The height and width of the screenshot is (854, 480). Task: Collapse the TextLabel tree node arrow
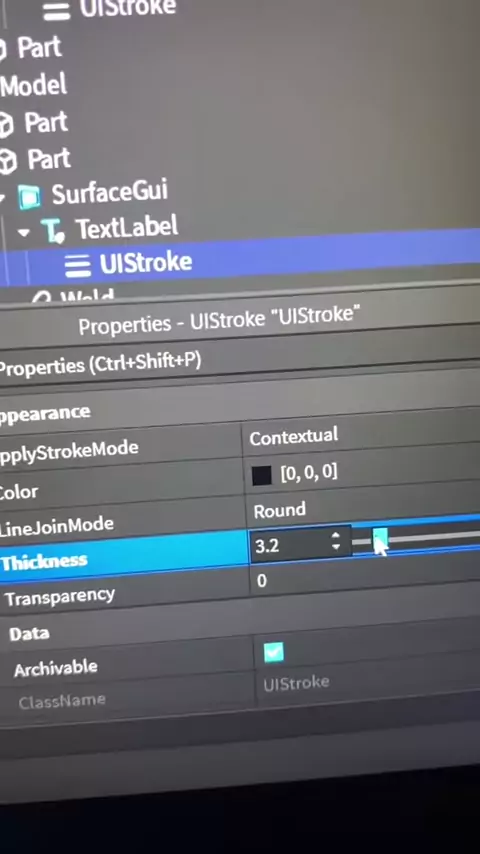click(x=23, y=233)
